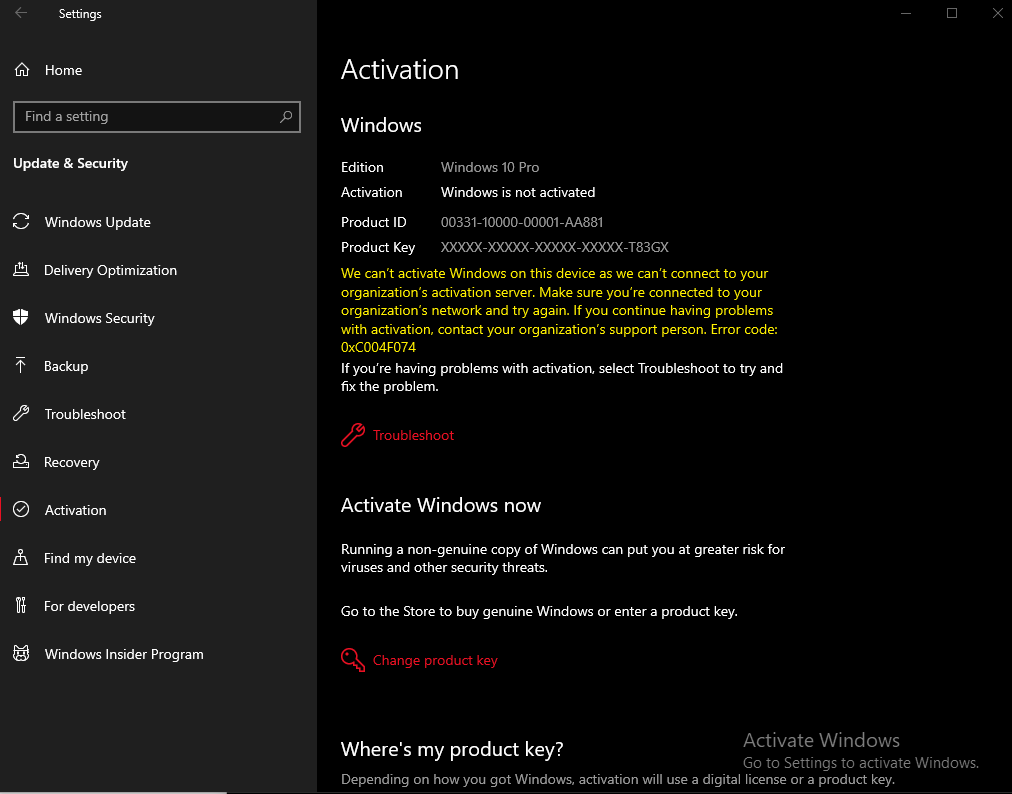Viewport: 1012px width, 794px height.
Task: Click the Home house icon
Action: point(22,70)
